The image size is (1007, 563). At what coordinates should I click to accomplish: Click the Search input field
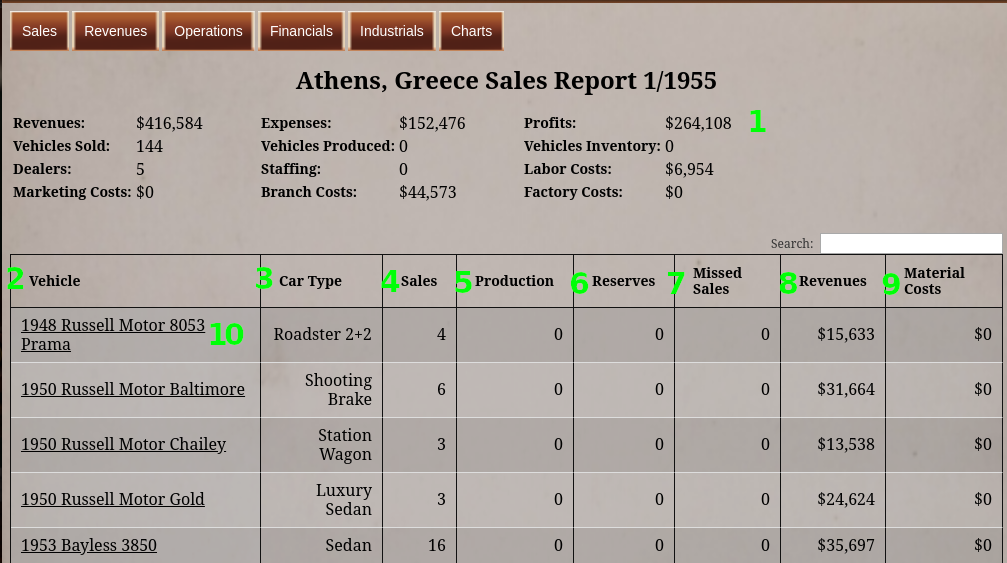pyautogui.click(x=910, y=244)
